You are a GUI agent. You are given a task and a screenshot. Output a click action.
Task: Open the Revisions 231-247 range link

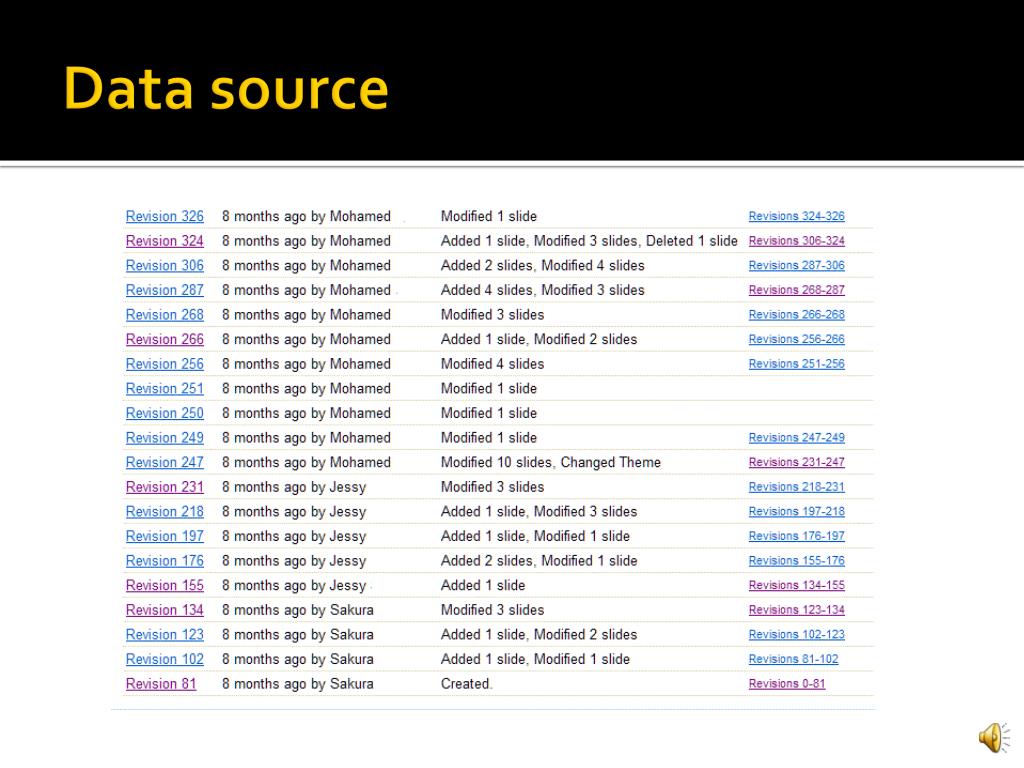[796, 462]
